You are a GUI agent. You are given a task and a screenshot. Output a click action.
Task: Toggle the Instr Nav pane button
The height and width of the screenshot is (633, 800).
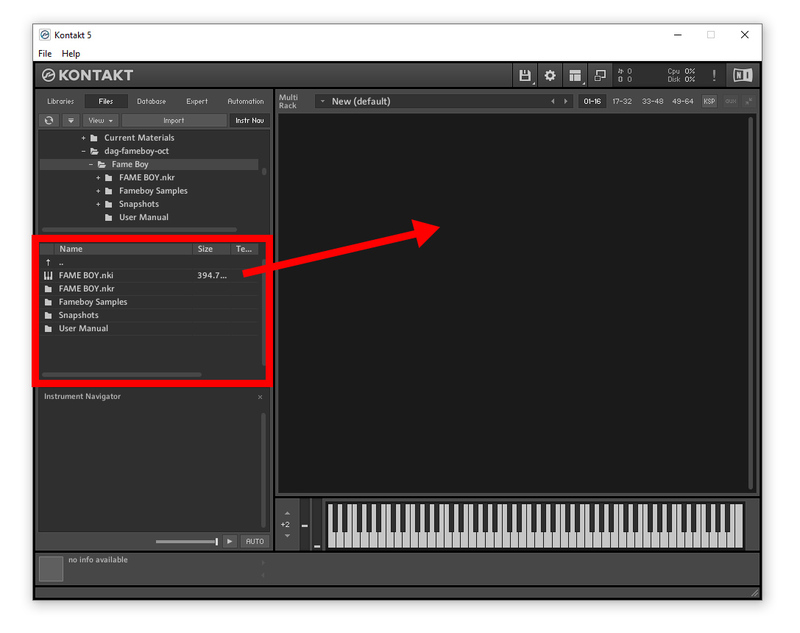(249, 120)
